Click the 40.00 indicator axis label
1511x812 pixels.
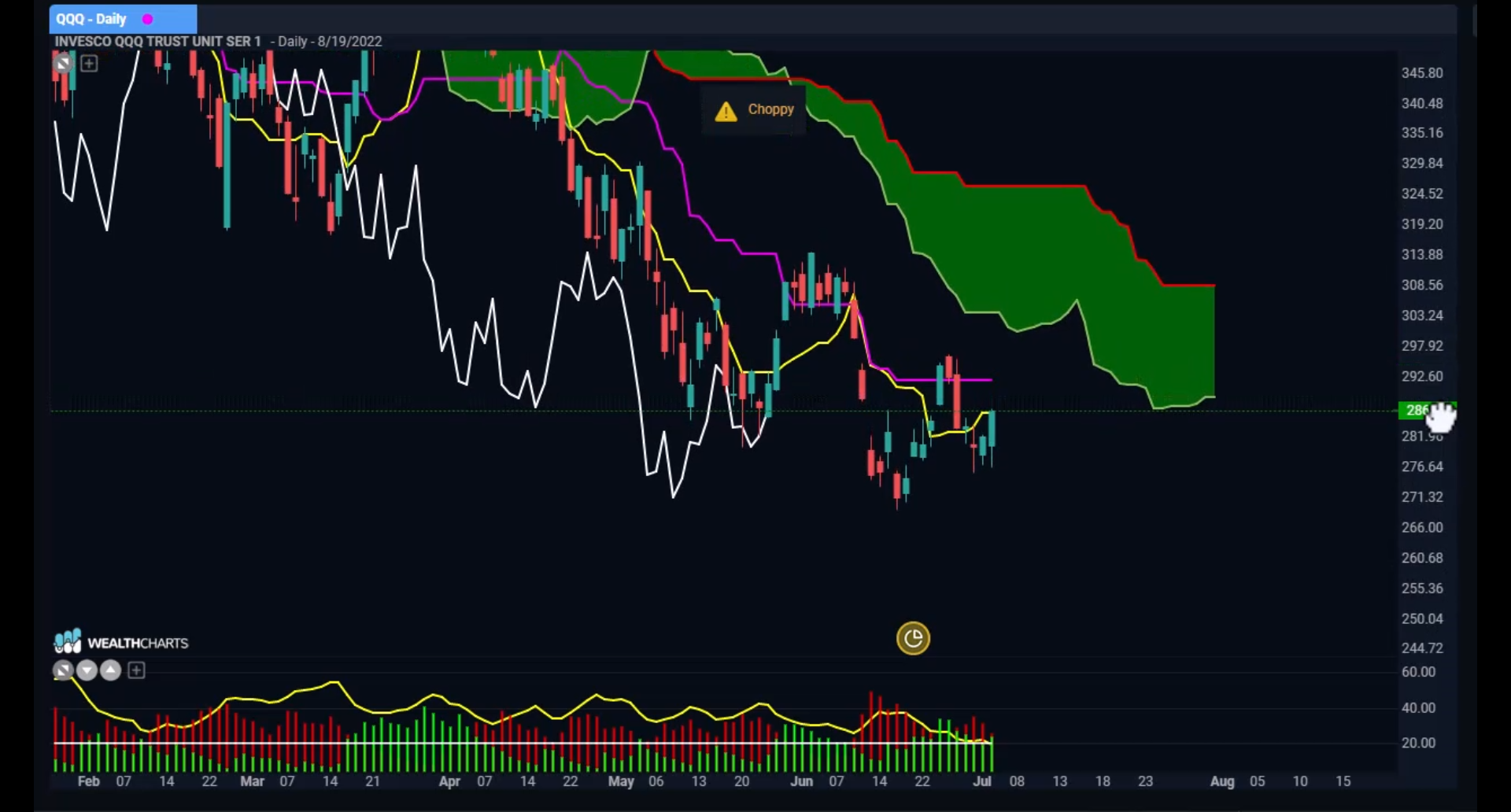point(1418,707)
